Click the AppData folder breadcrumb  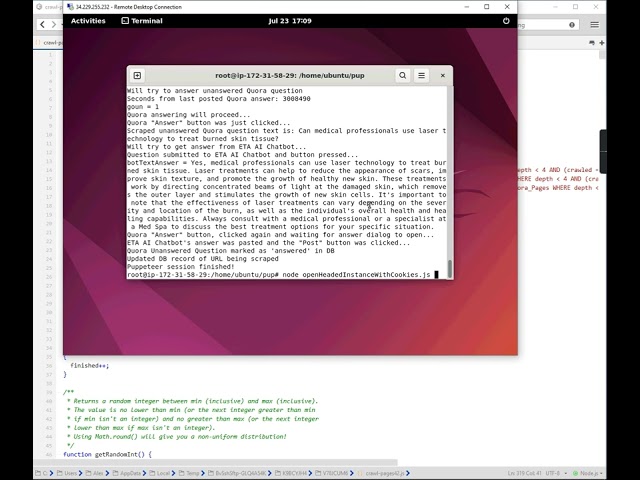(x=127, y=473)
